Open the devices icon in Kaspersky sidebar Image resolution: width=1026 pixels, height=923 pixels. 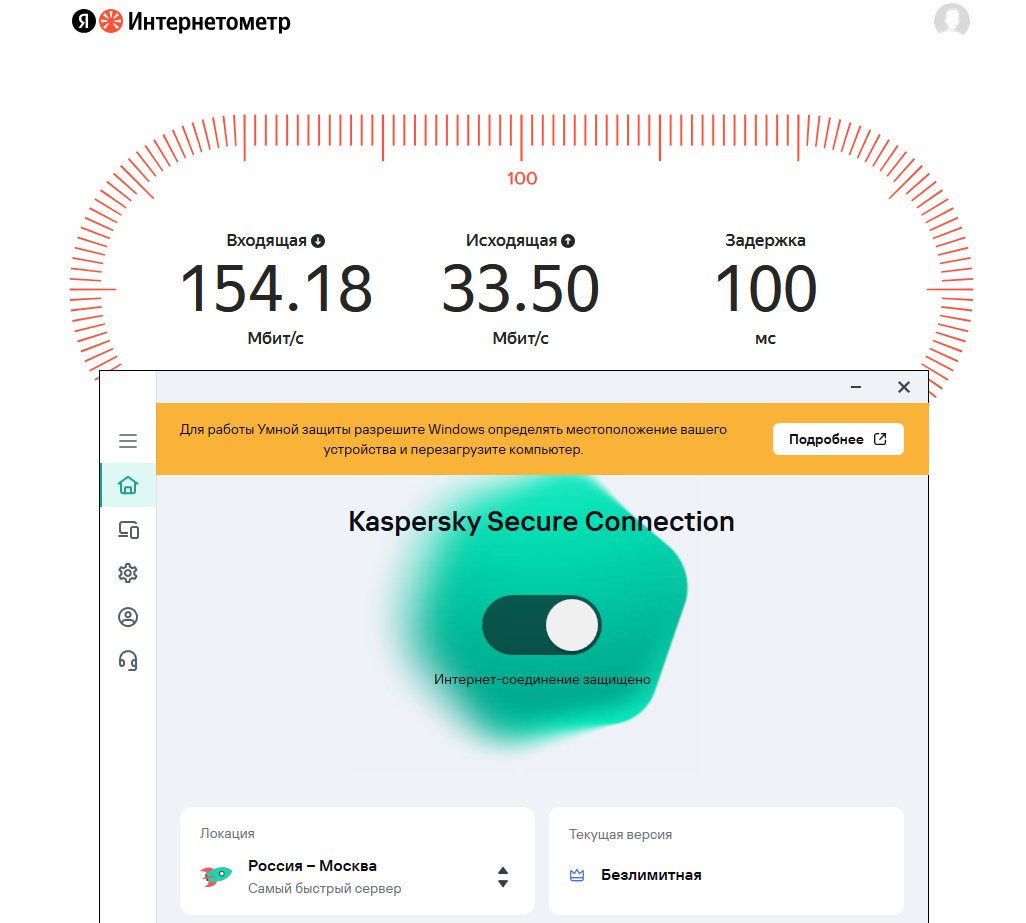point(128,530)
